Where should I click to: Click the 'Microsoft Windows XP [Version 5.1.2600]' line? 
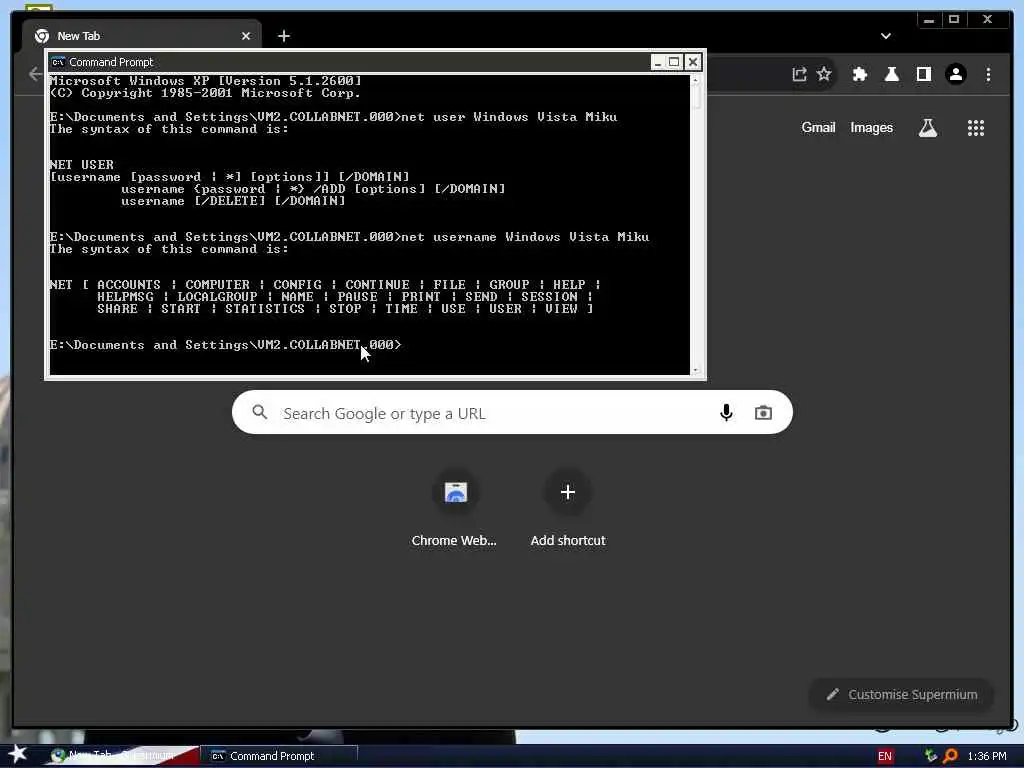click(205, 81)
